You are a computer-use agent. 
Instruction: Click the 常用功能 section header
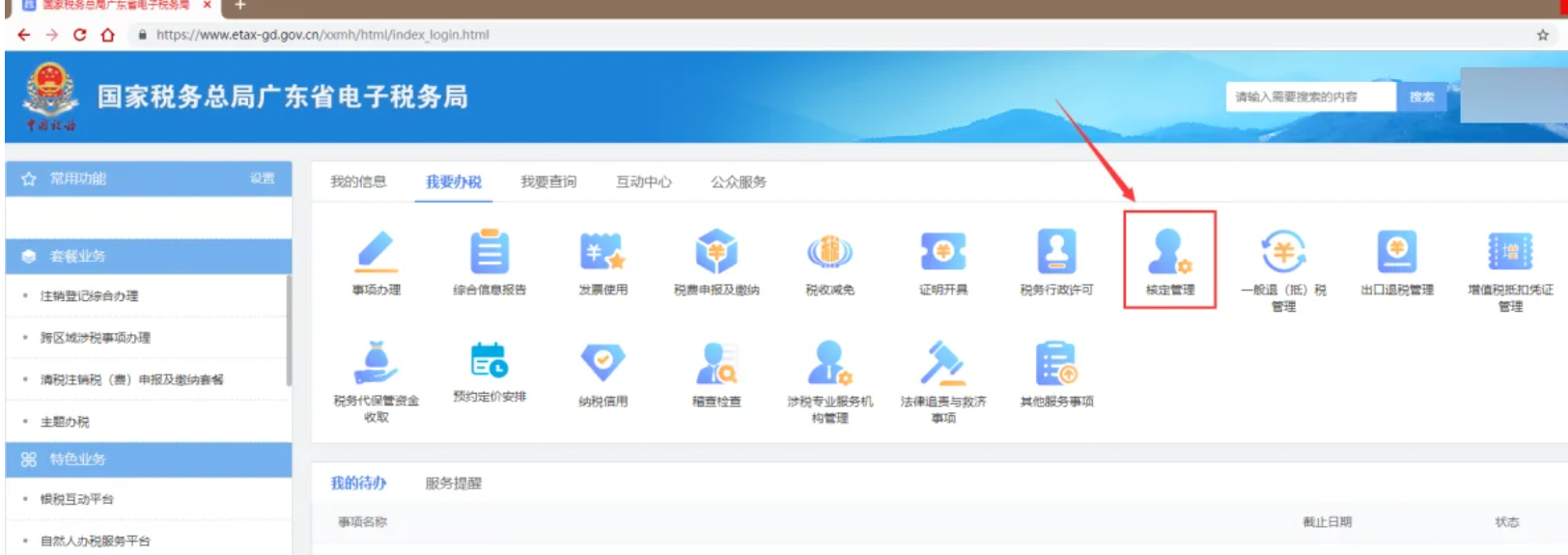tap(149, 179)
